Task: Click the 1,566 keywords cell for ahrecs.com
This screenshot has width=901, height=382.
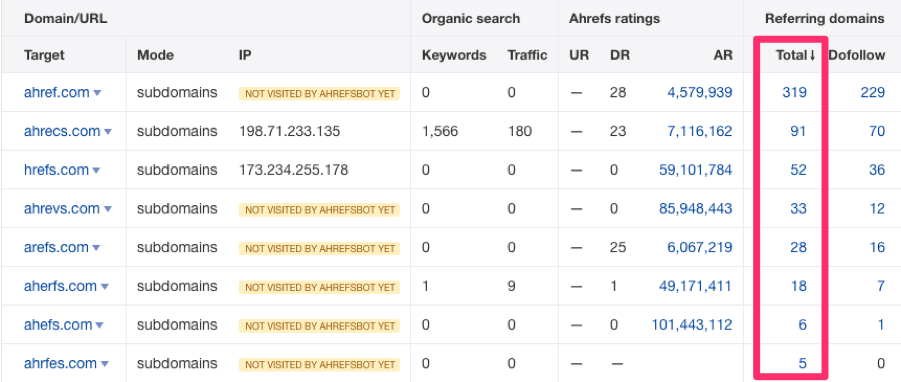Action: coord(440,131)
